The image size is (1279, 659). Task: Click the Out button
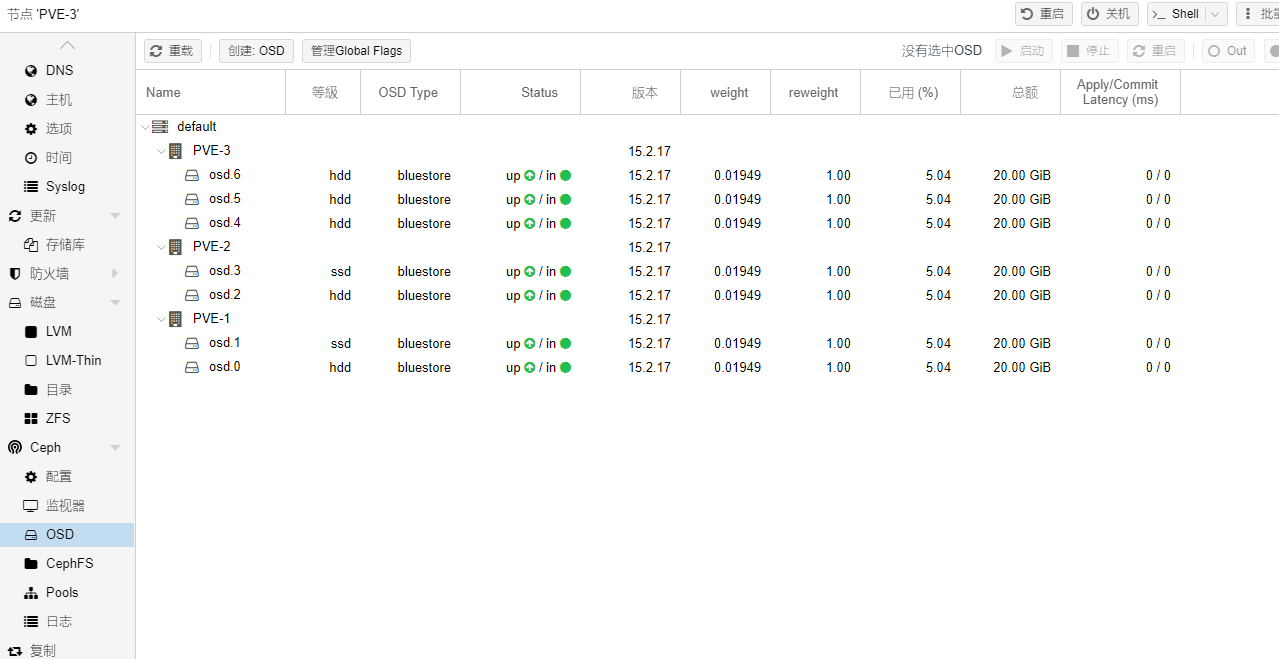point(1228,51)
